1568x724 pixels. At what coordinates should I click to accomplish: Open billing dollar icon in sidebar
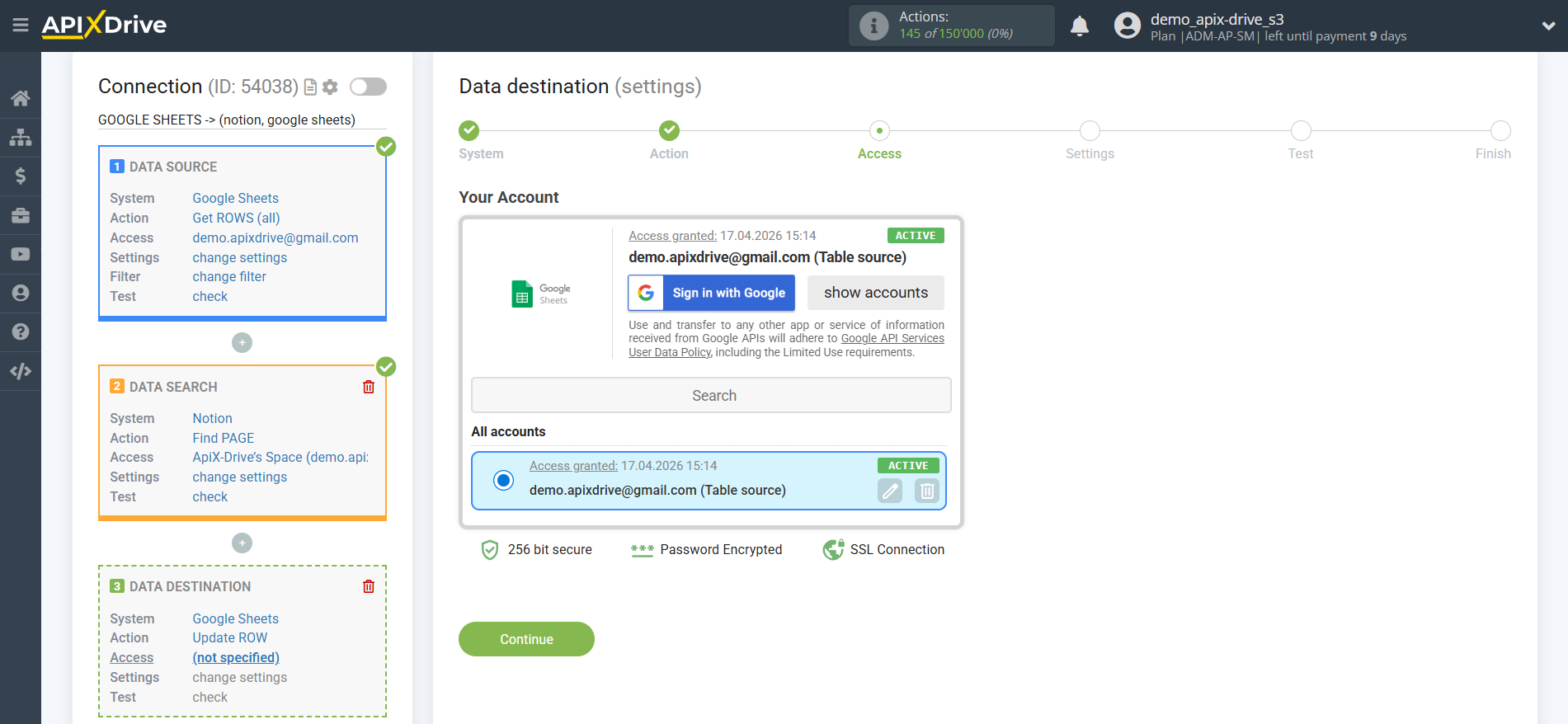(x=21, y=176)
